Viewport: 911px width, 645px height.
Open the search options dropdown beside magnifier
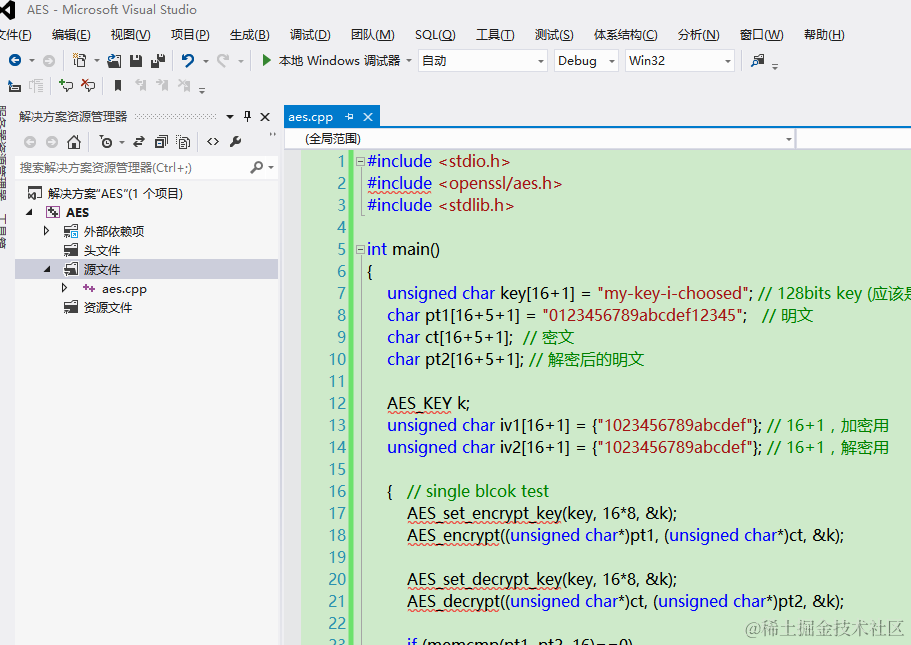(x=271, y=167)
